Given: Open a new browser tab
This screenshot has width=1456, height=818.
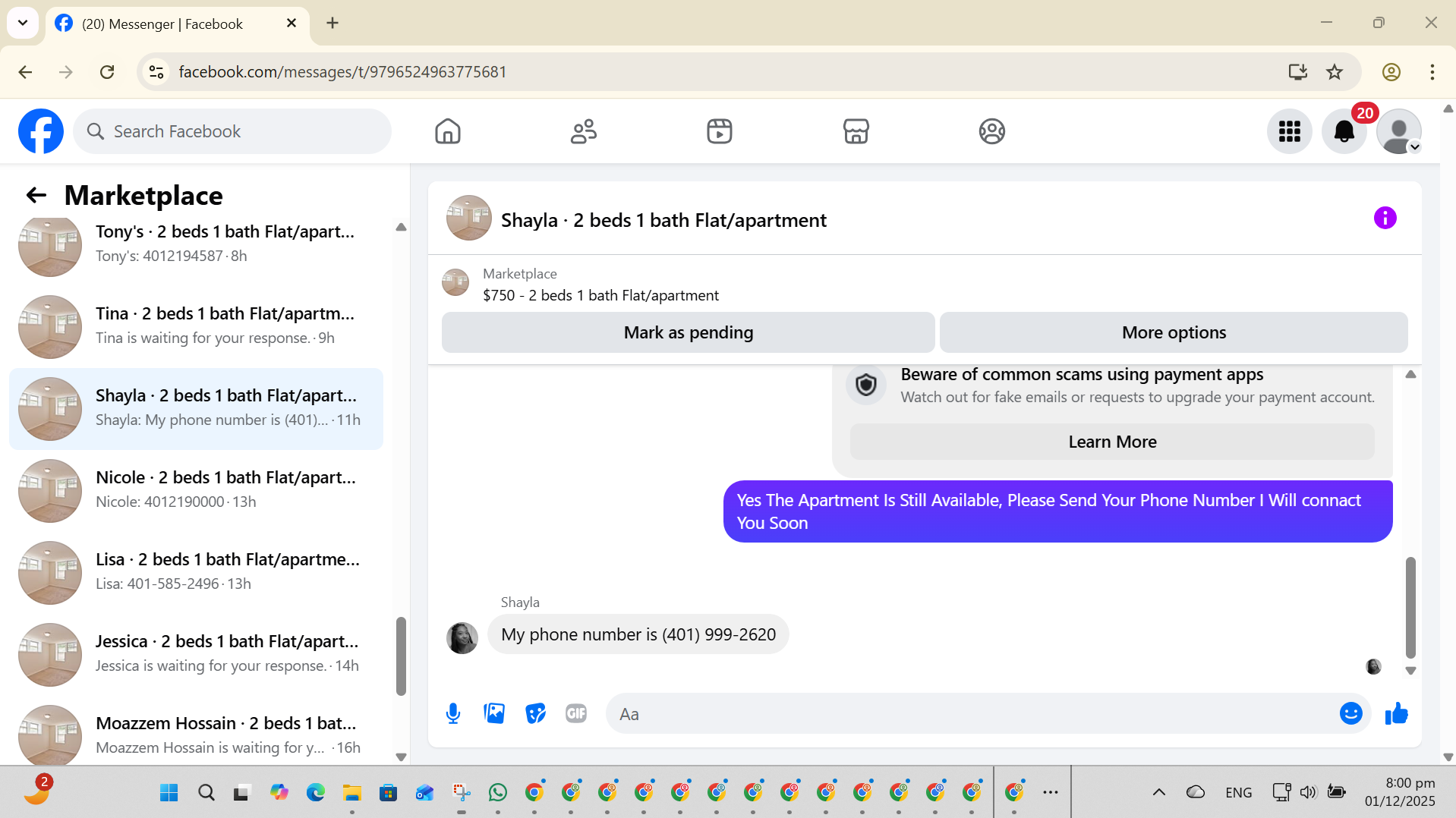Looking at the screenshot, I should coord(332,24).
